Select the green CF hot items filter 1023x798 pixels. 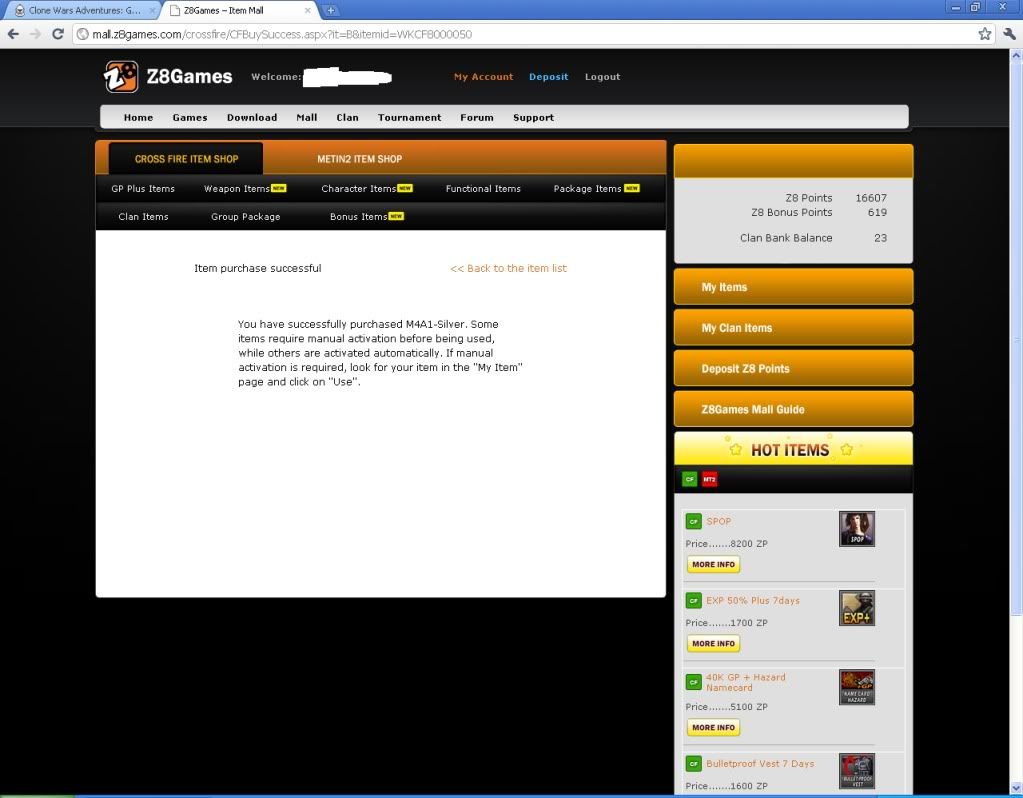pyautogui.click(x=689, y=479)
